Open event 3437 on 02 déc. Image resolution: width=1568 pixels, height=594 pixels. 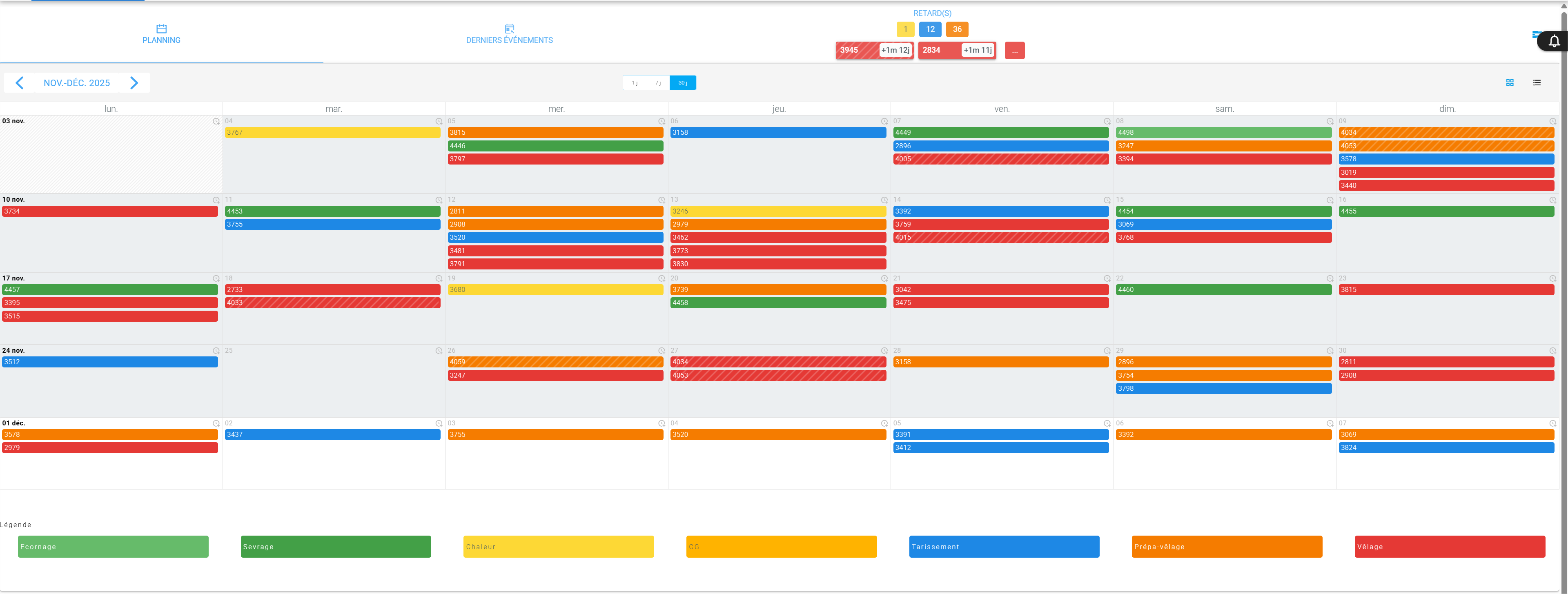[x=332, y=434]
